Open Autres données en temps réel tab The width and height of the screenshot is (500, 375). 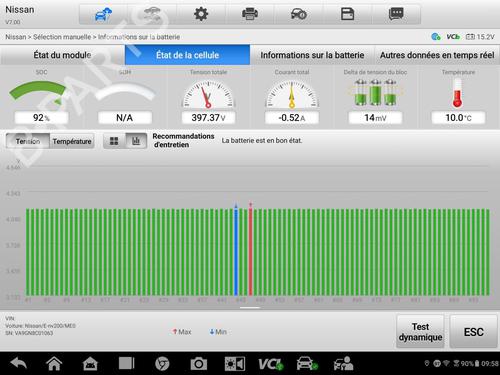tap(437, 55)
